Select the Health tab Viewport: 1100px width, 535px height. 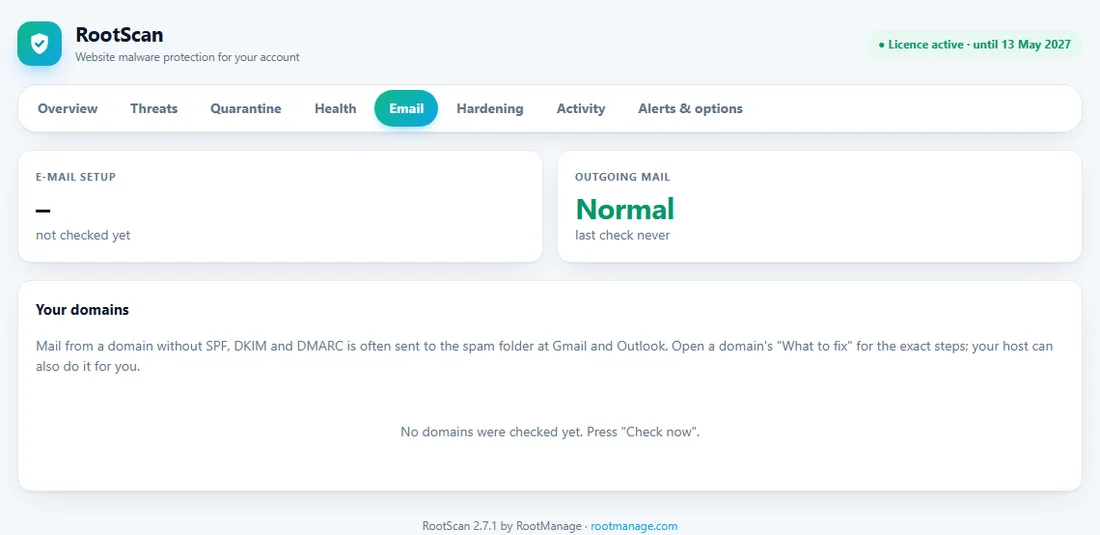tap(335, 109)
